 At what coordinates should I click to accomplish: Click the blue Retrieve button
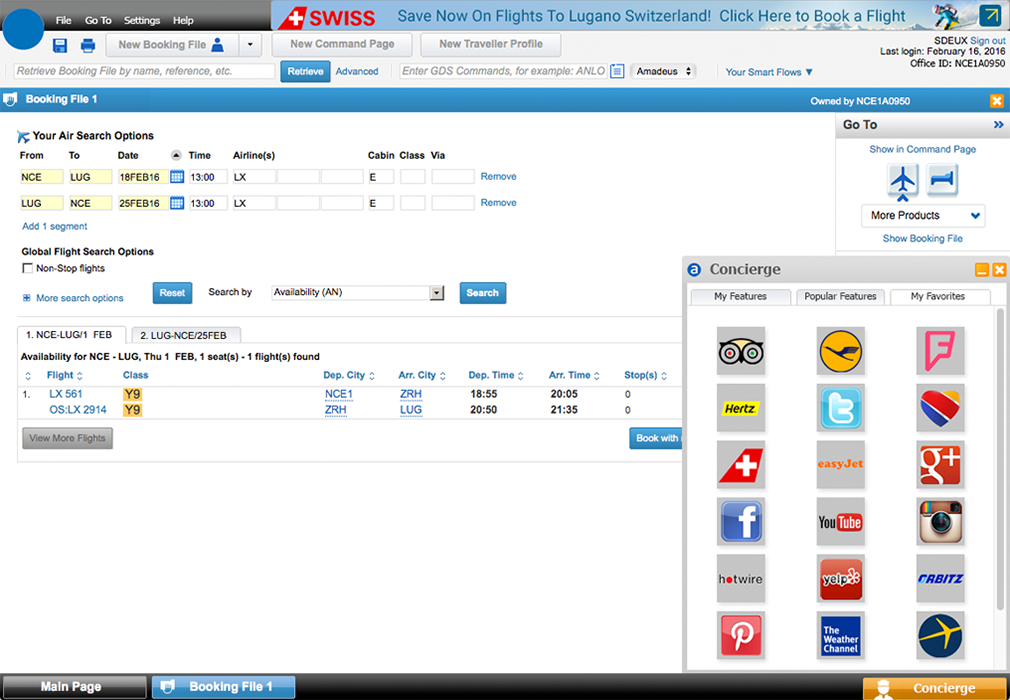(305, 71)
